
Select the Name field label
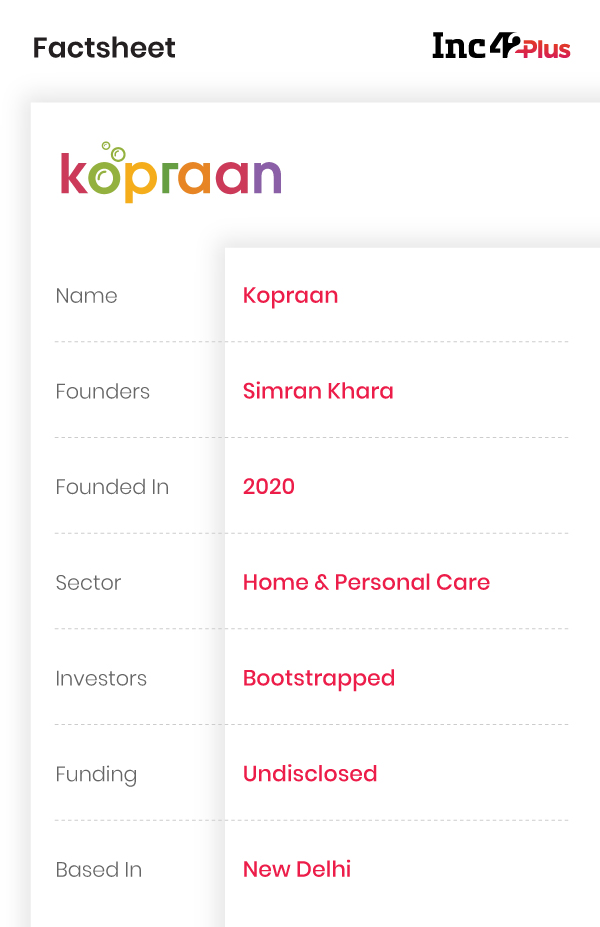click(86, 296)
